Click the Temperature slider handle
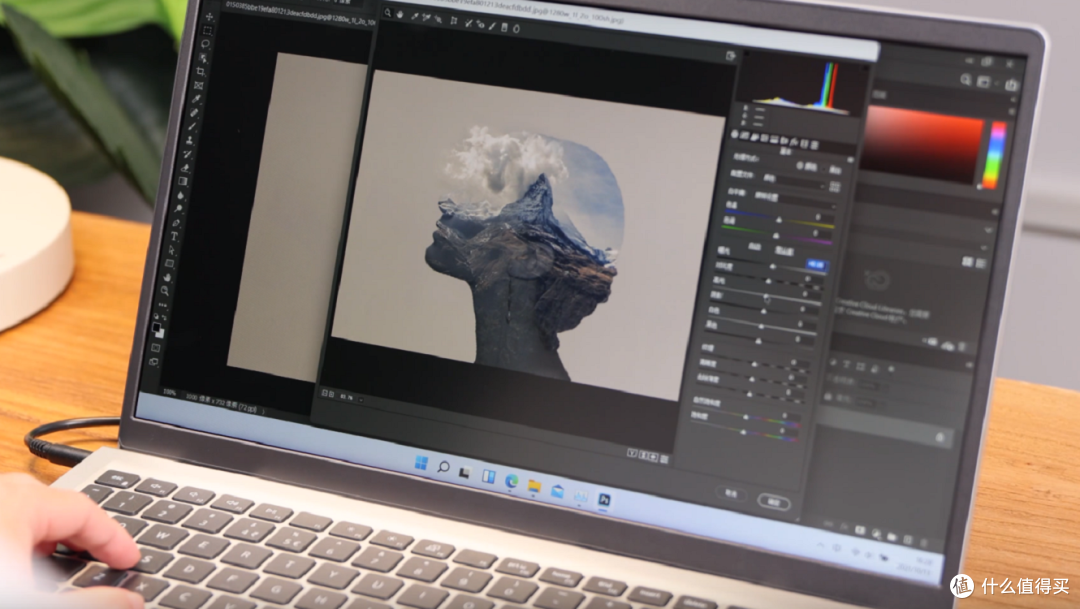The width and height of the screenshot is (1080, 609). click(x=779, y=220)
